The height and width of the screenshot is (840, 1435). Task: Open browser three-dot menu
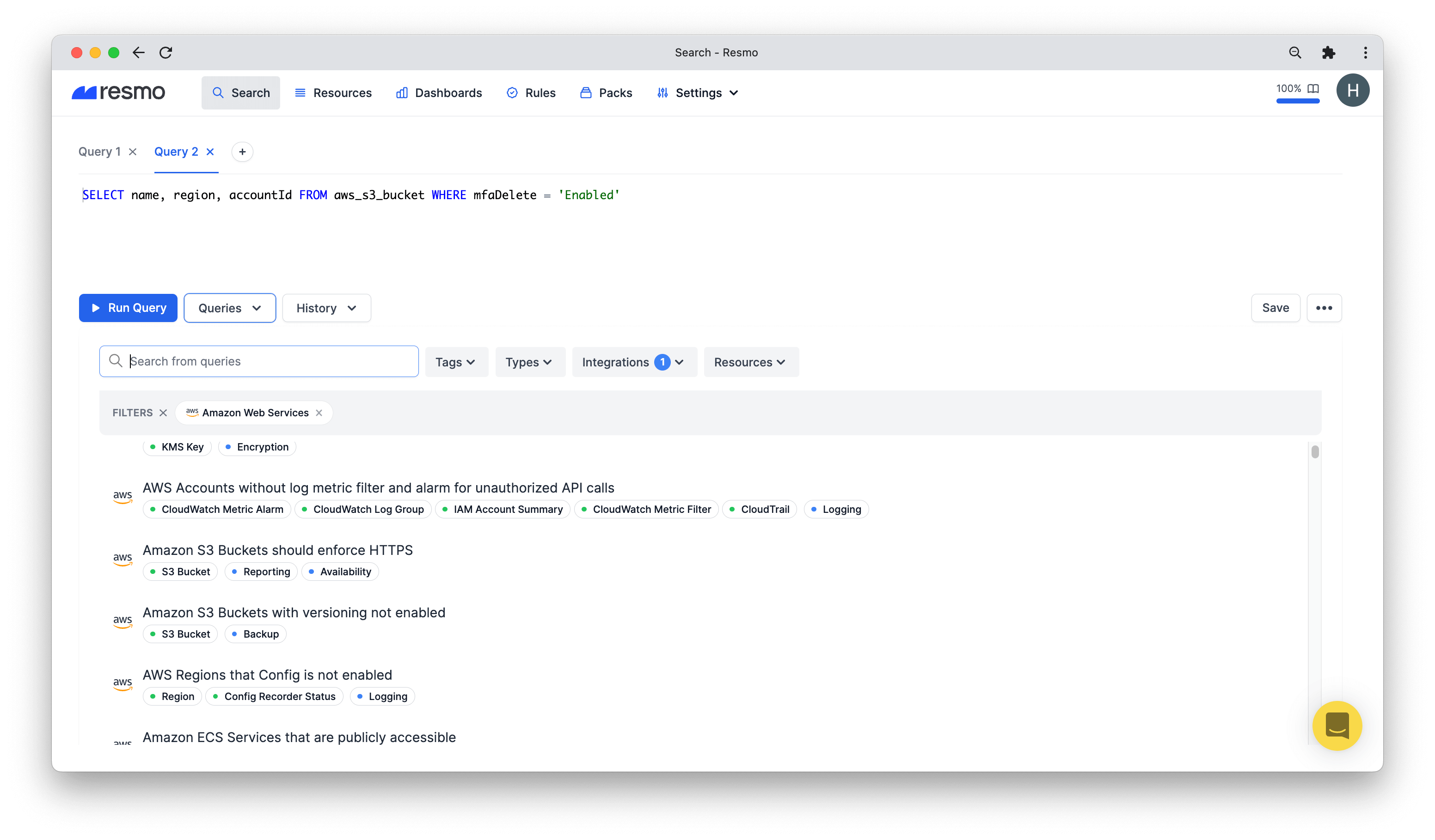point(1366,52)
